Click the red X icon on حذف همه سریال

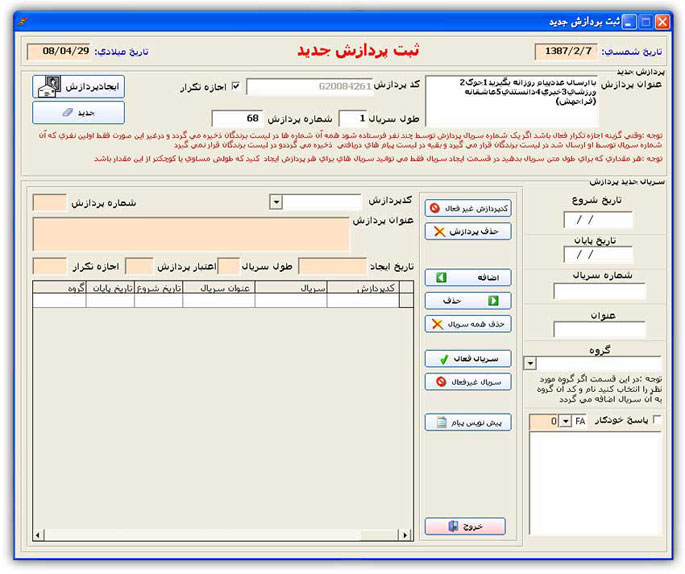437,324
